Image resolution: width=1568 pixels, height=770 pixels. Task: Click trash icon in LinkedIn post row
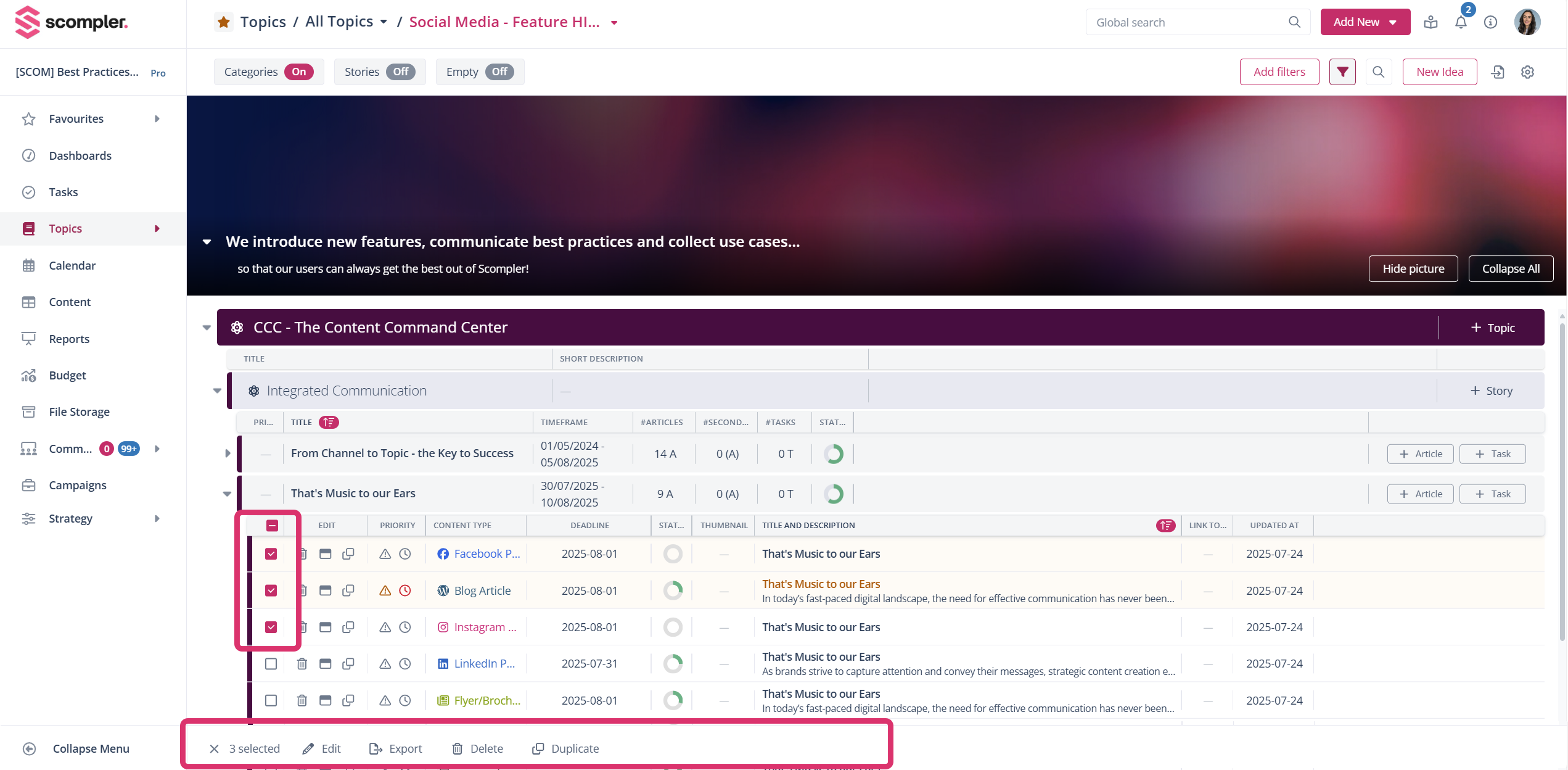302,663
